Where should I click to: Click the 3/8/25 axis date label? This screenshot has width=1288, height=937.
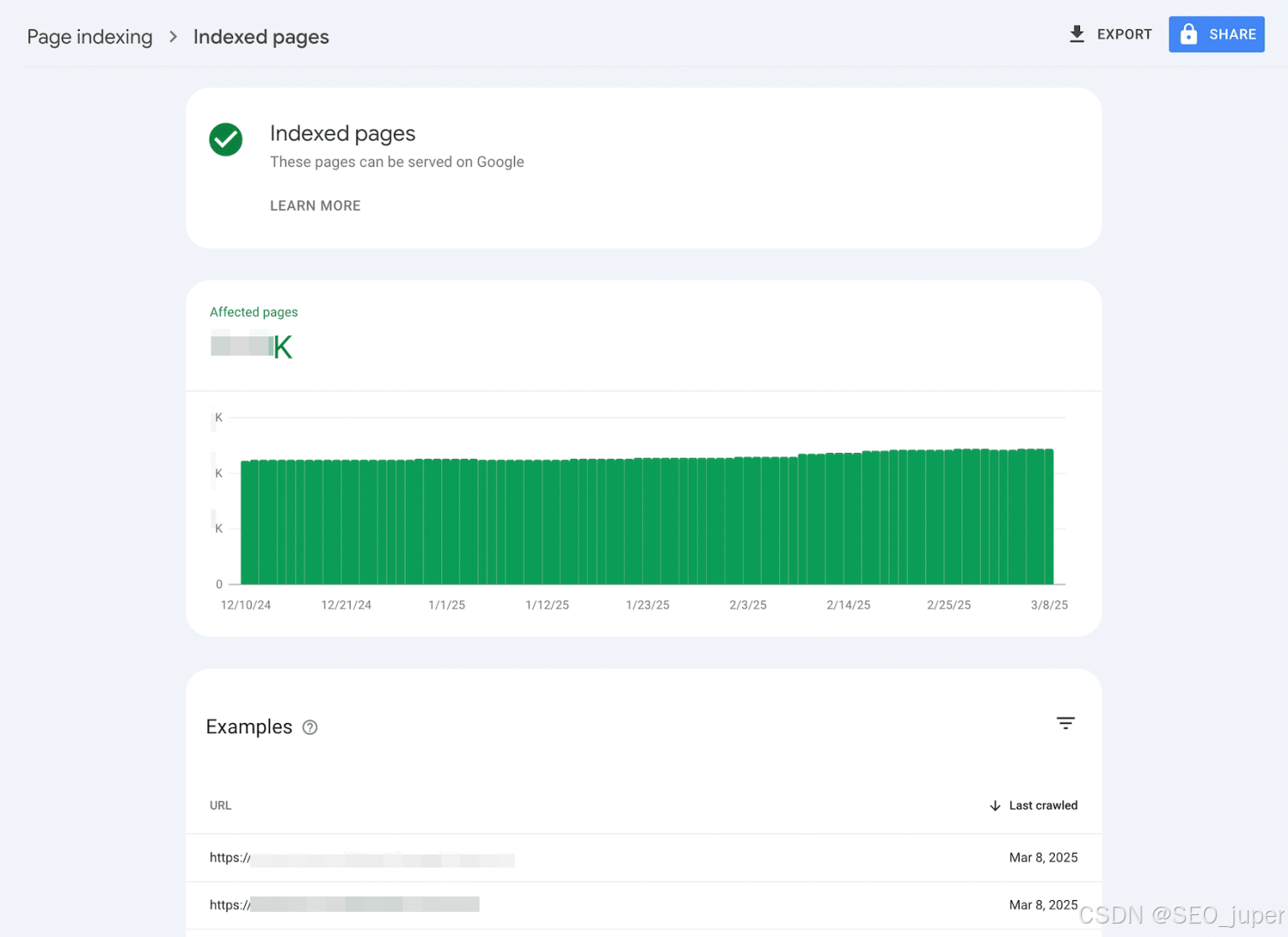[x=1049, y=605]
